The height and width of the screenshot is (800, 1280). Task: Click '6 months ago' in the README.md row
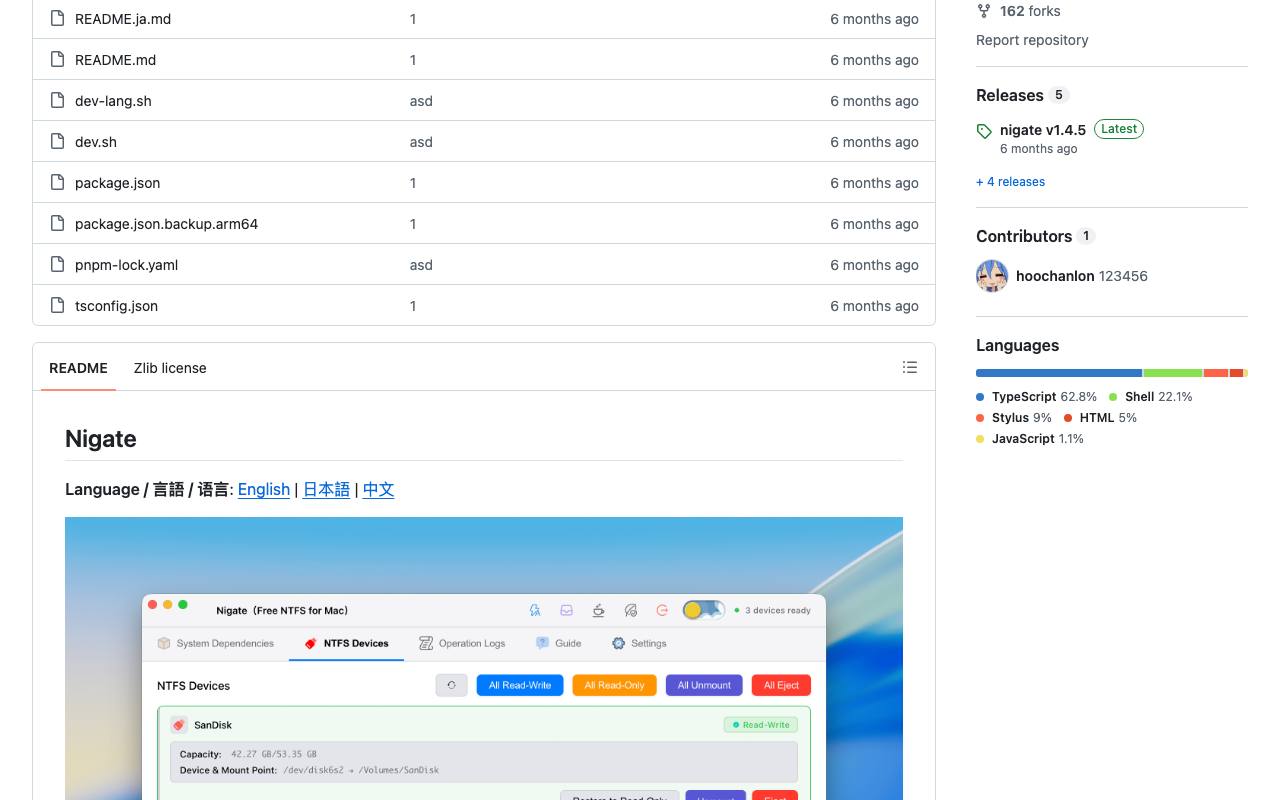tap(874, 60)
